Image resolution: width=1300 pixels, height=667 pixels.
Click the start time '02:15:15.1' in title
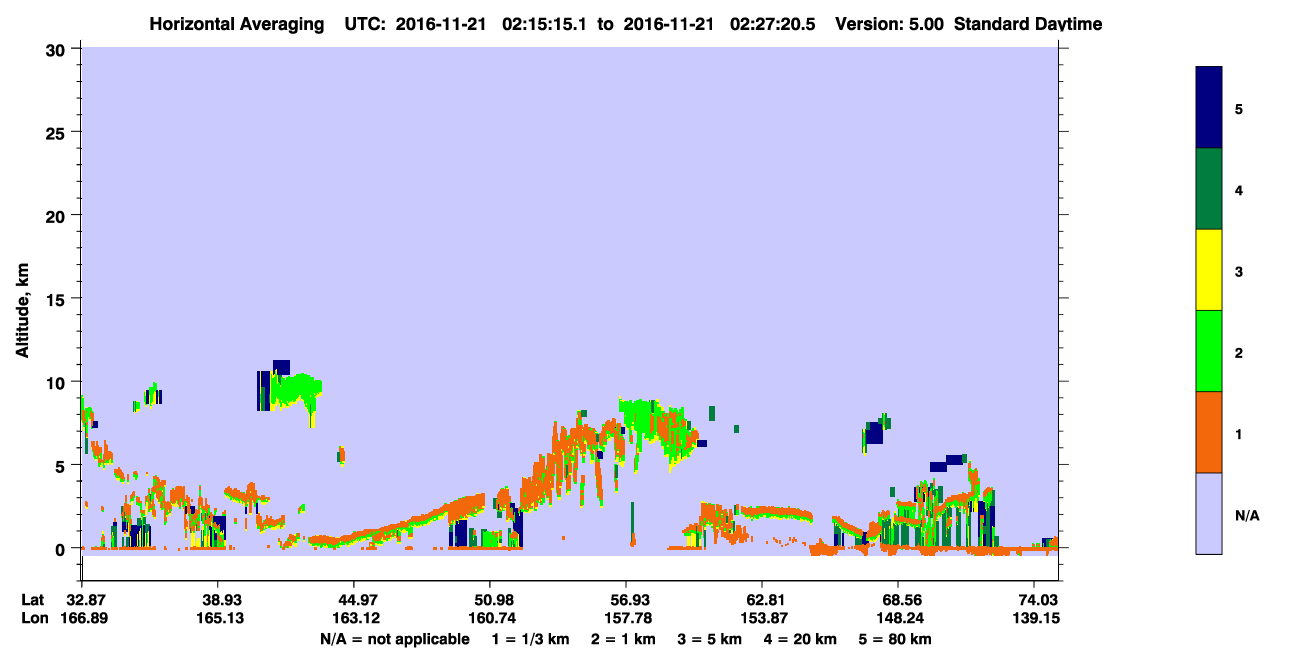543,24
